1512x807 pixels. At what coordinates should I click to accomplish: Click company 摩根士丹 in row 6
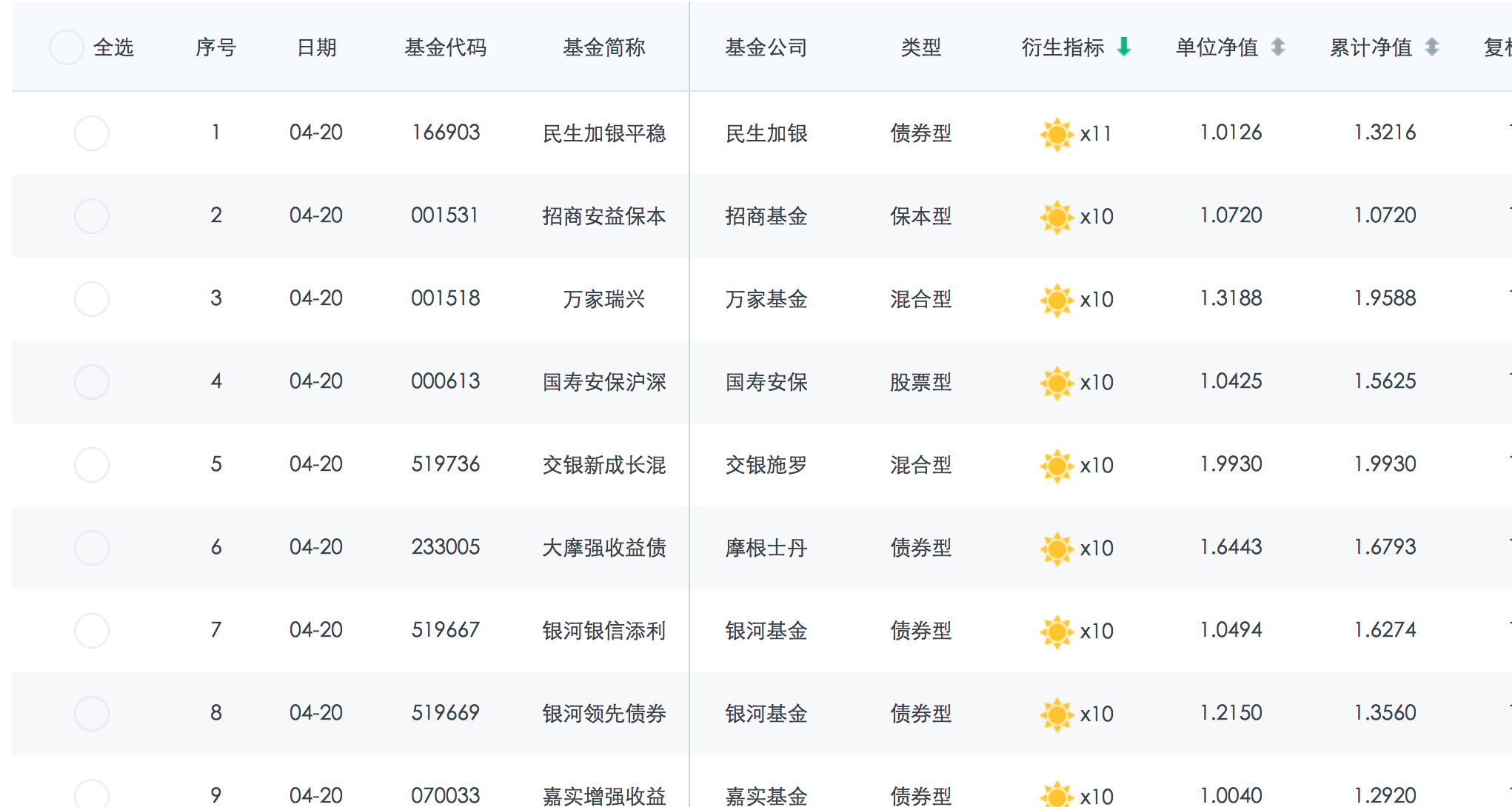tap(766, 548)
